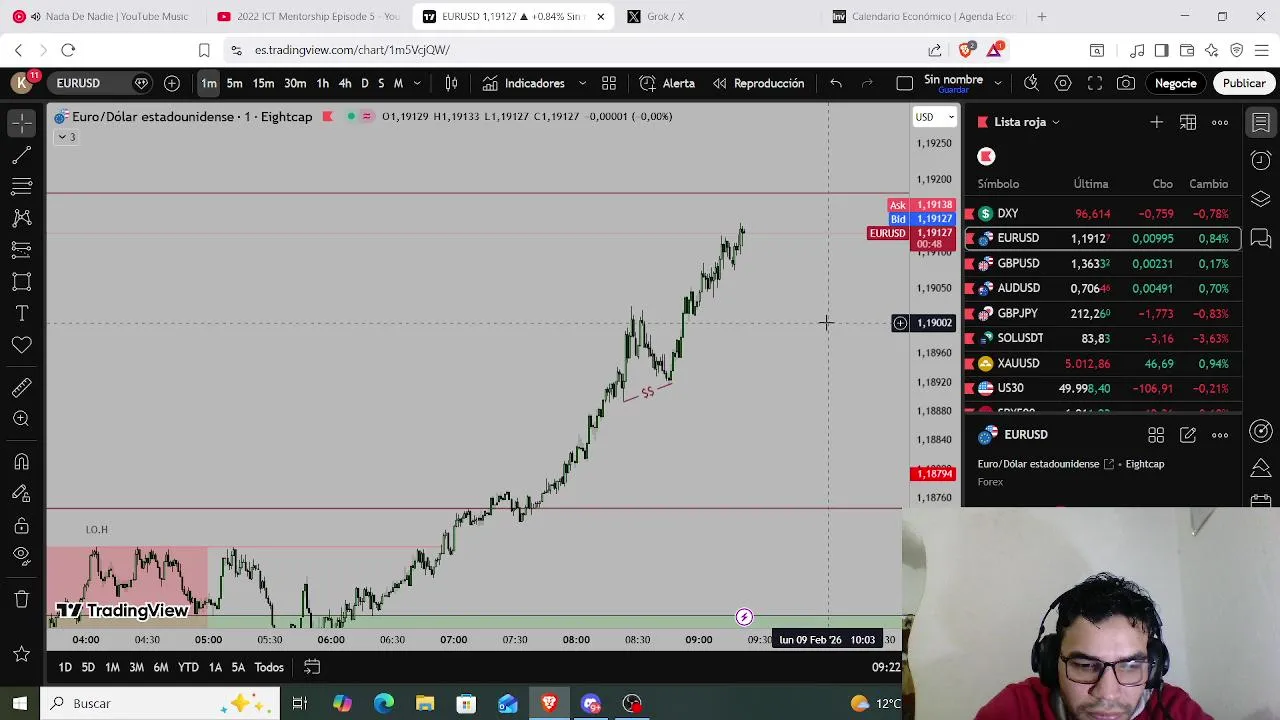Click the undo arrow
Viewport: 1280px width, 720px height.
pyautogui.click(x=836, y=83)
